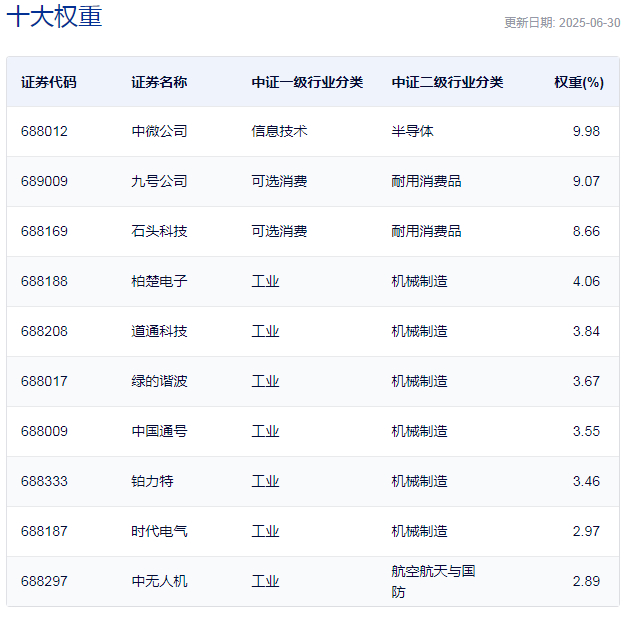Click 工业 in the 柏楚电子 row
632x618 pixels.
265,281
